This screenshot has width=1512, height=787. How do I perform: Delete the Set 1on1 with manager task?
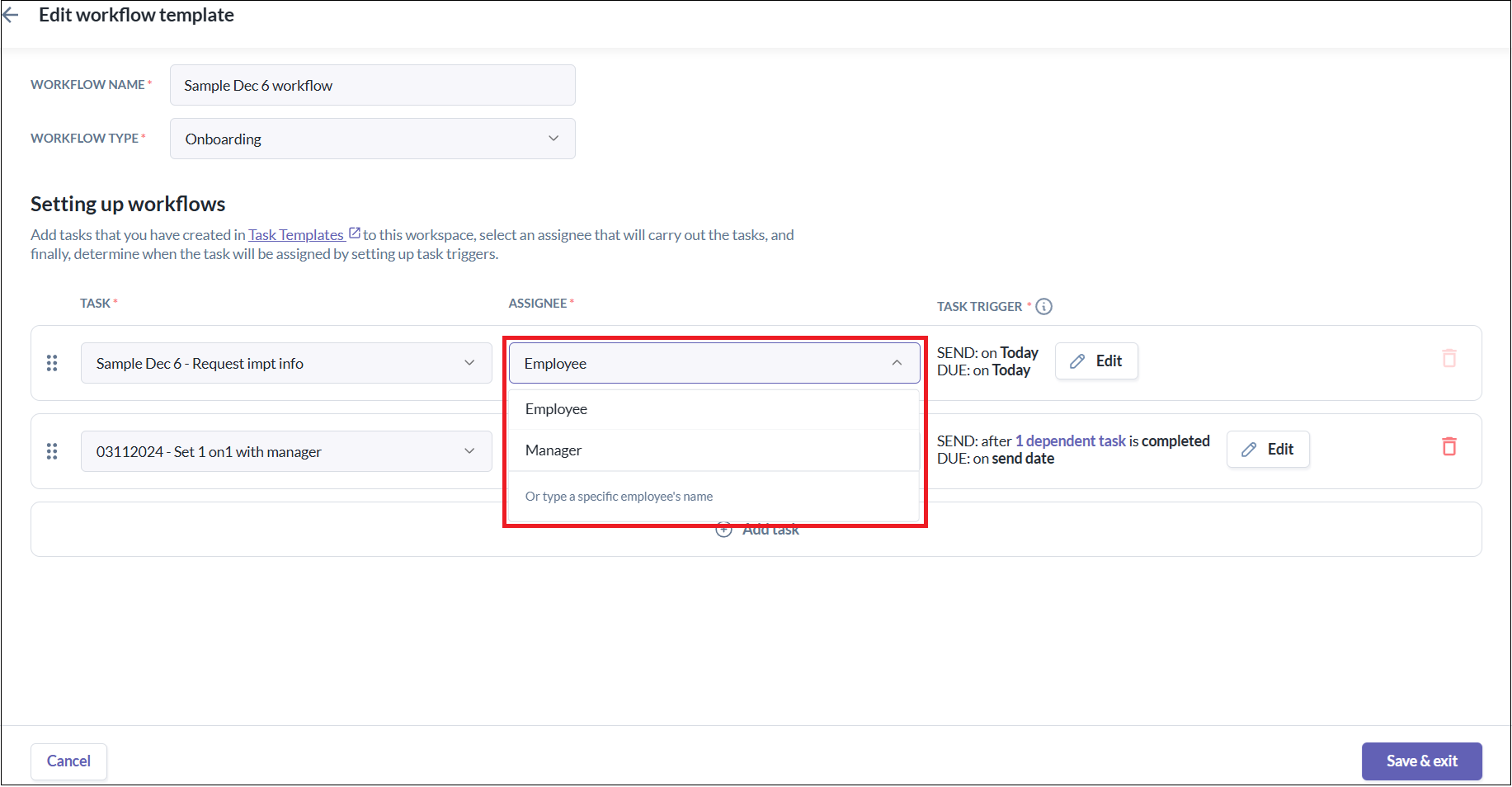[1448, 446]
